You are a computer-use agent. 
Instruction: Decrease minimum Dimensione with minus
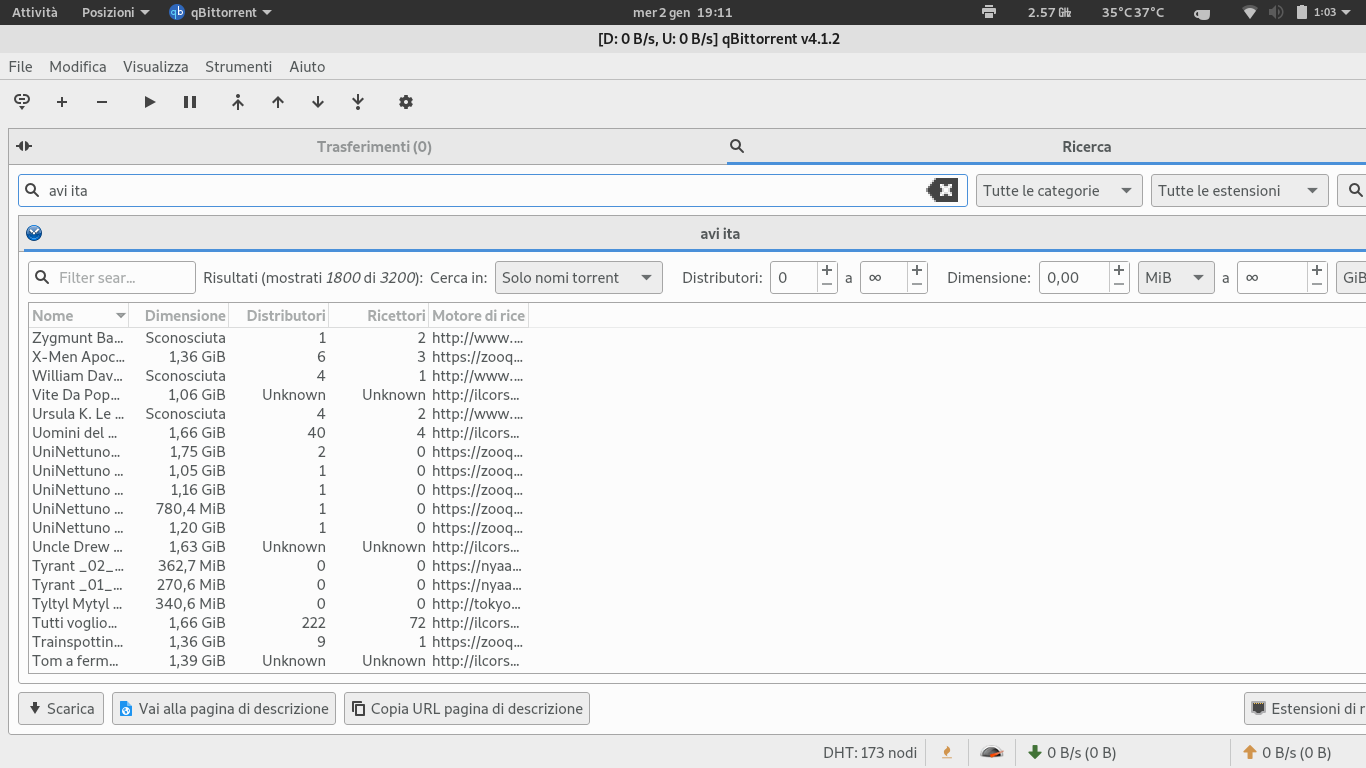[x=1119, y=285]
